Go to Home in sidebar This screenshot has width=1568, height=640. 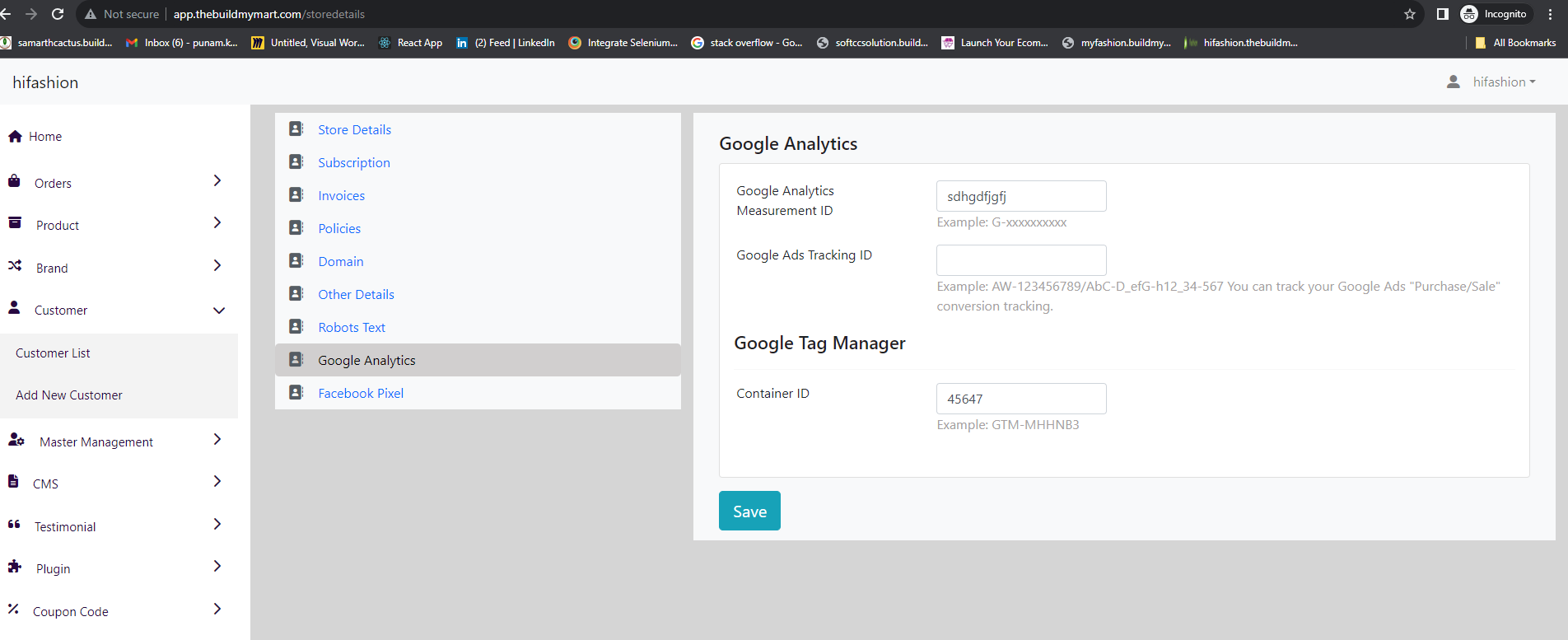pyautogui.click(x=45, y=137)
